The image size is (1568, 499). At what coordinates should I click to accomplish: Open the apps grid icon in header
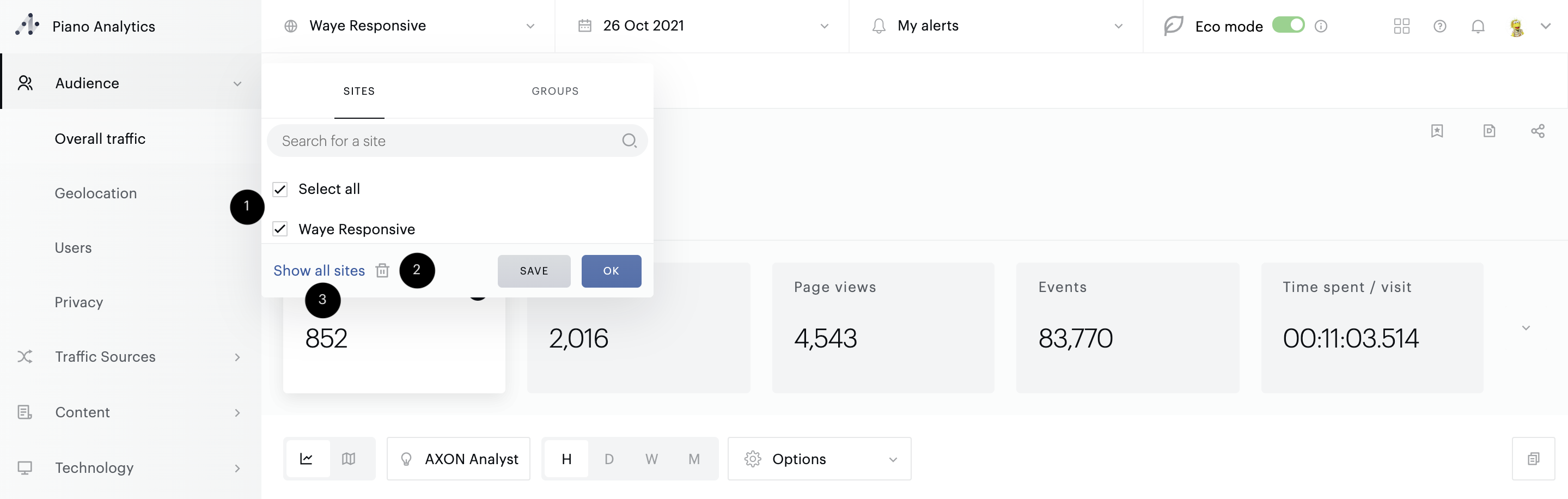pos(1401,26)
